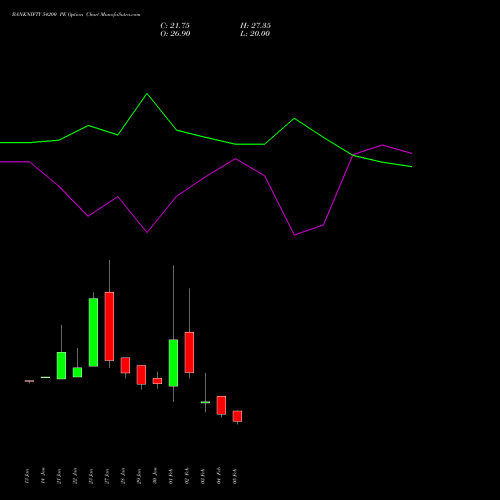Viewport: 500px width, 500px height.
Task: Click the 22 Jan date label
Action: click(75, 475)
